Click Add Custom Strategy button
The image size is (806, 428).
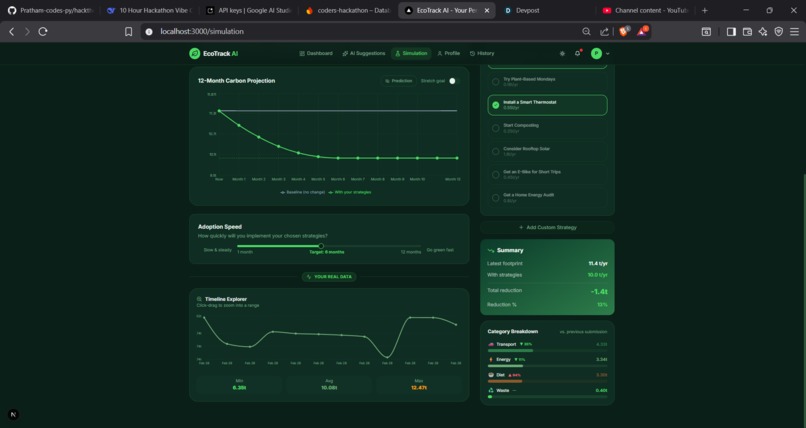(547, 227)
